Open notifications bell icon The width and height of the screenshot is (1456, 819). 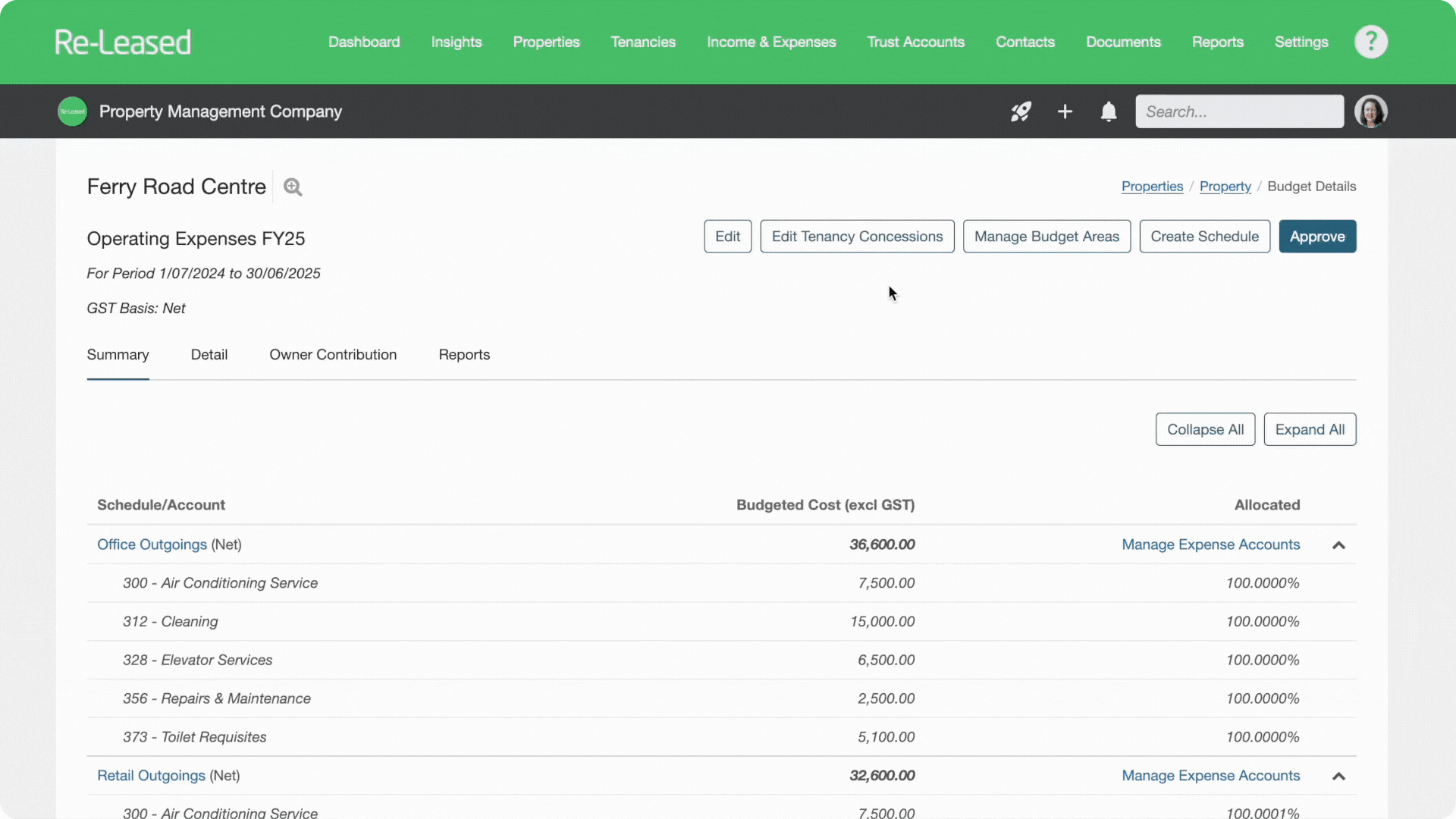click(1109, 111)
